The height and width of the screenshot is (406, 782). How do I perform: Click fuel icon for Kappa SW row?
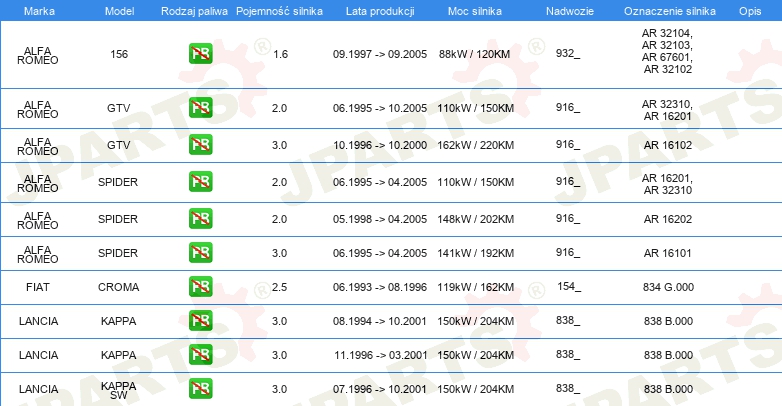tap(200, 388)
